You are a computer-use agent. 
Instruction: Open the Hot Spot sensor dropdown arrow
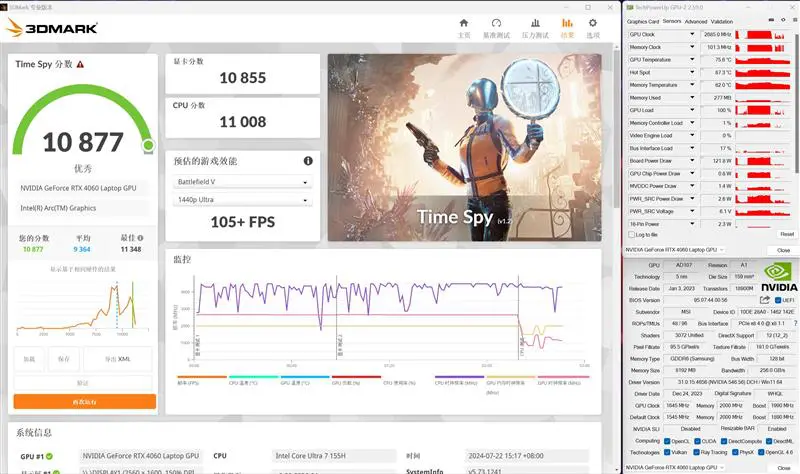(692, 72)
